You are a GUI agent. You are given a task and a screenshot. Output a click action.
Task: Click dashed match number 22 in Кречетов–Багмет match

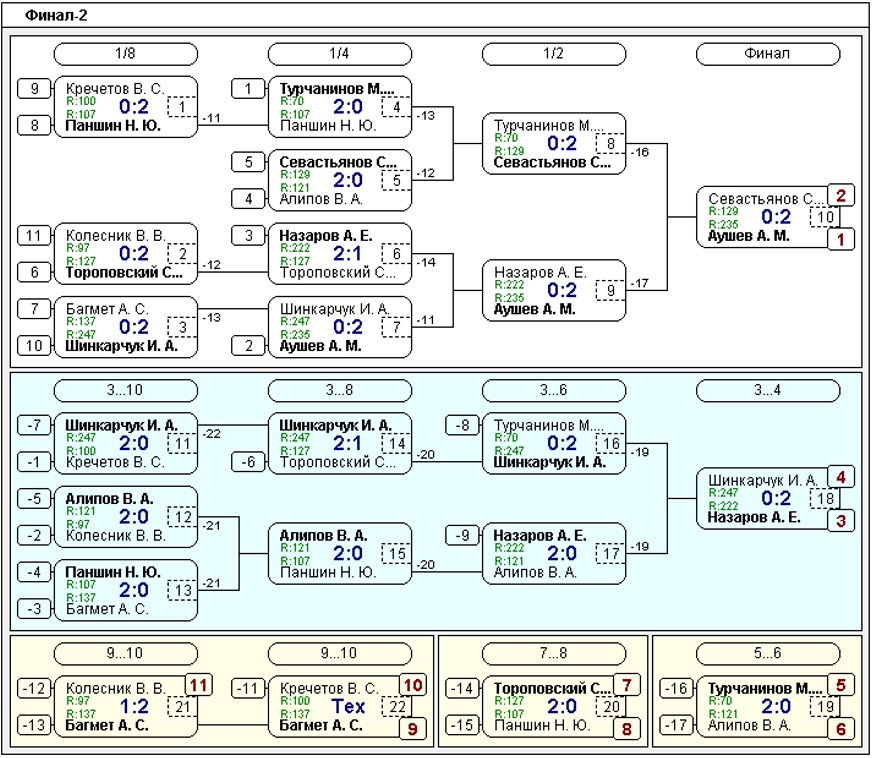click(x=396, y=707)
